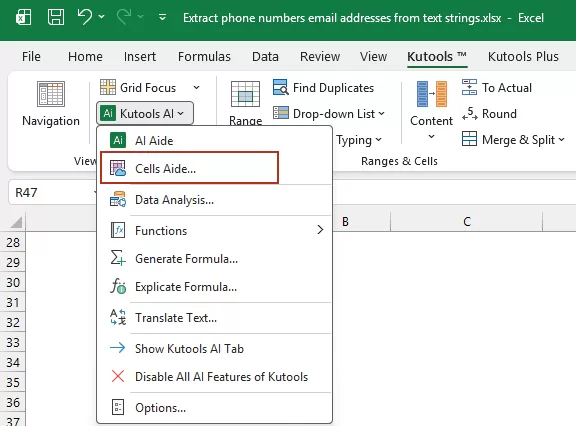576x426 pixels.
Task: Expand the Content dropdown chevron
Action: point(432,137)
